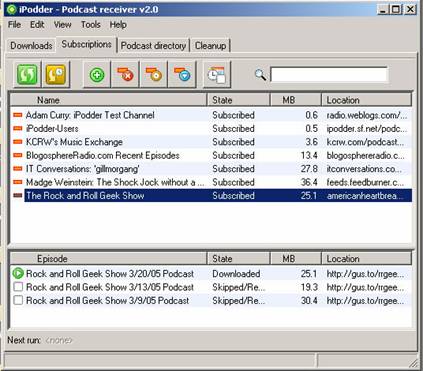Click the feed icon beside IT Conversations
This screenshot has height=371, width=423.
(18, 169)
